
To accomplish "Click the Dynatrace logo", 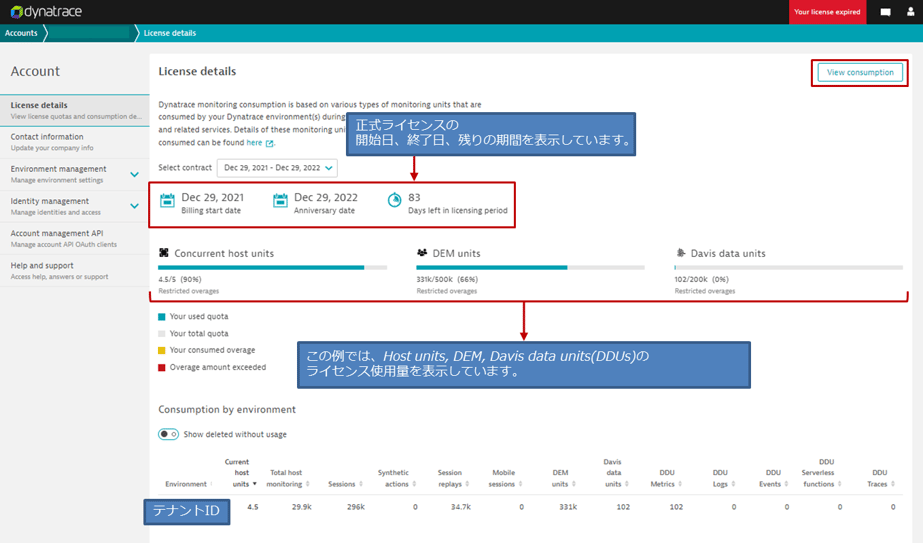I will pyautogui.click(x=46, y=12).
